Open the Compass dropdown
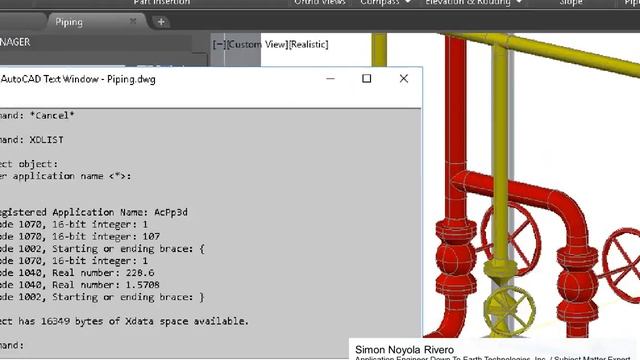 (x=385, y=2)
